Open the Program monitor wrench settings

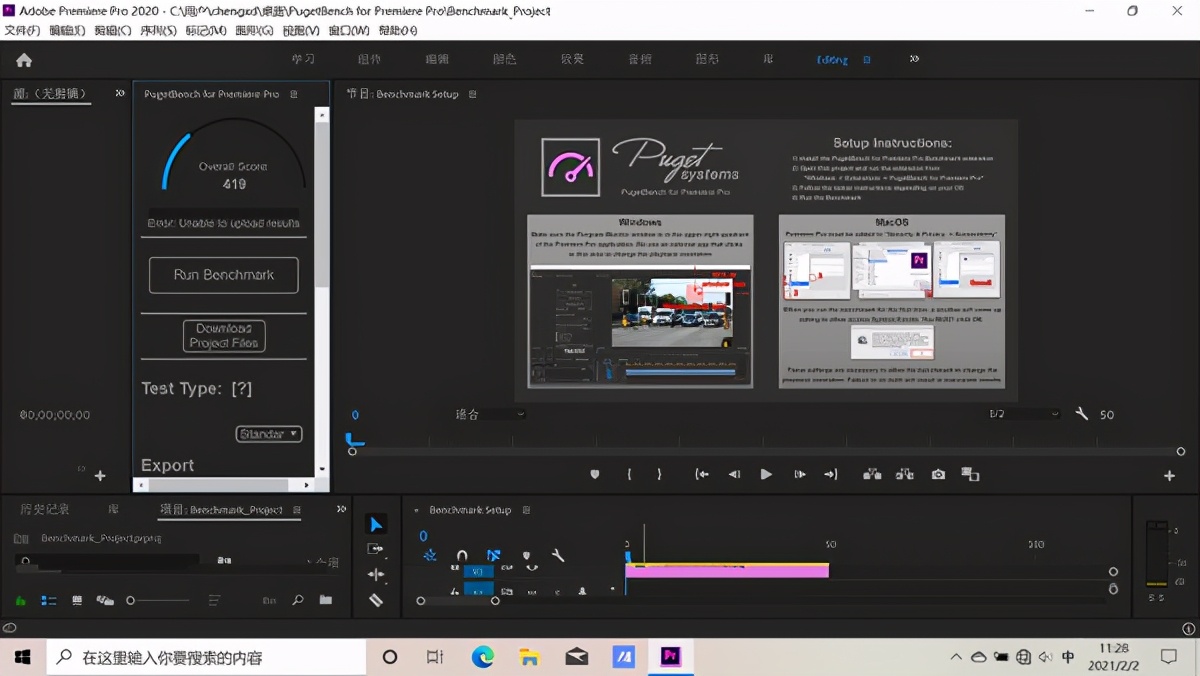[1081, 414]
